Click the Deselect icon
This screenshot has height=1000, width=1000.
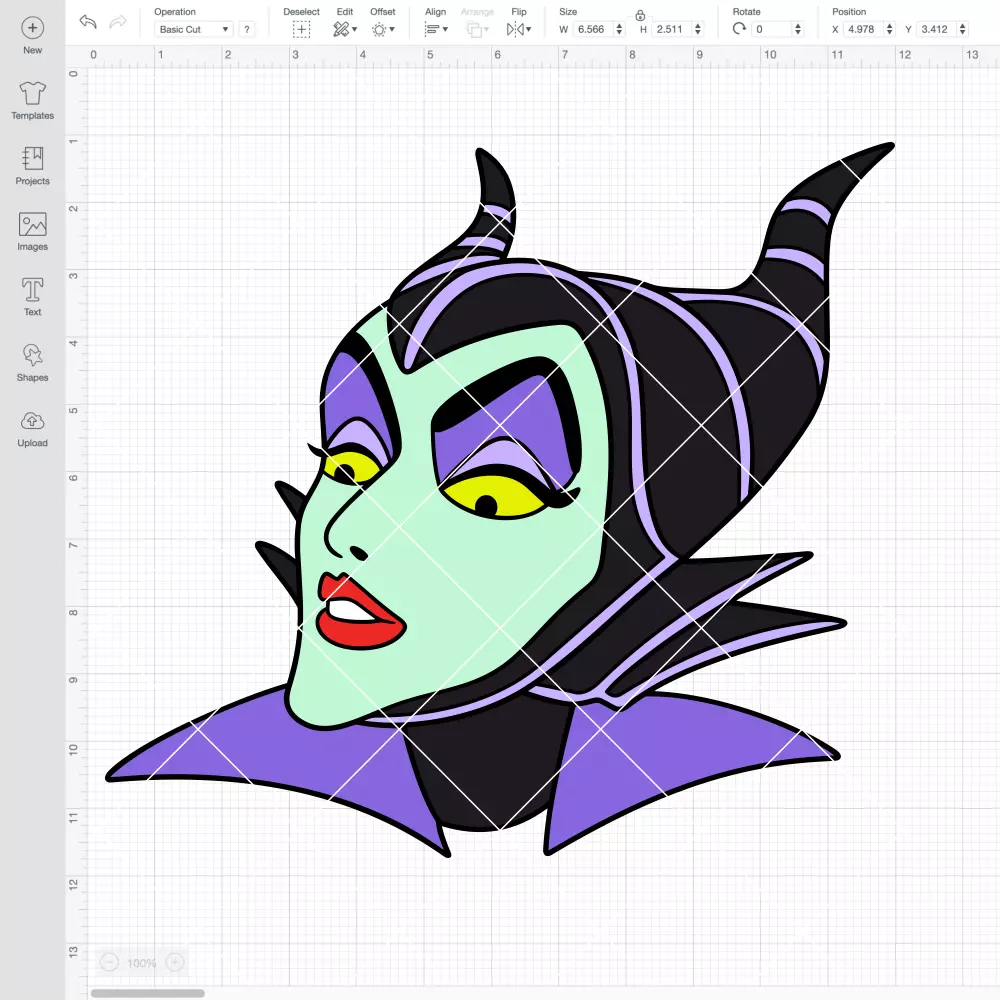302,29
